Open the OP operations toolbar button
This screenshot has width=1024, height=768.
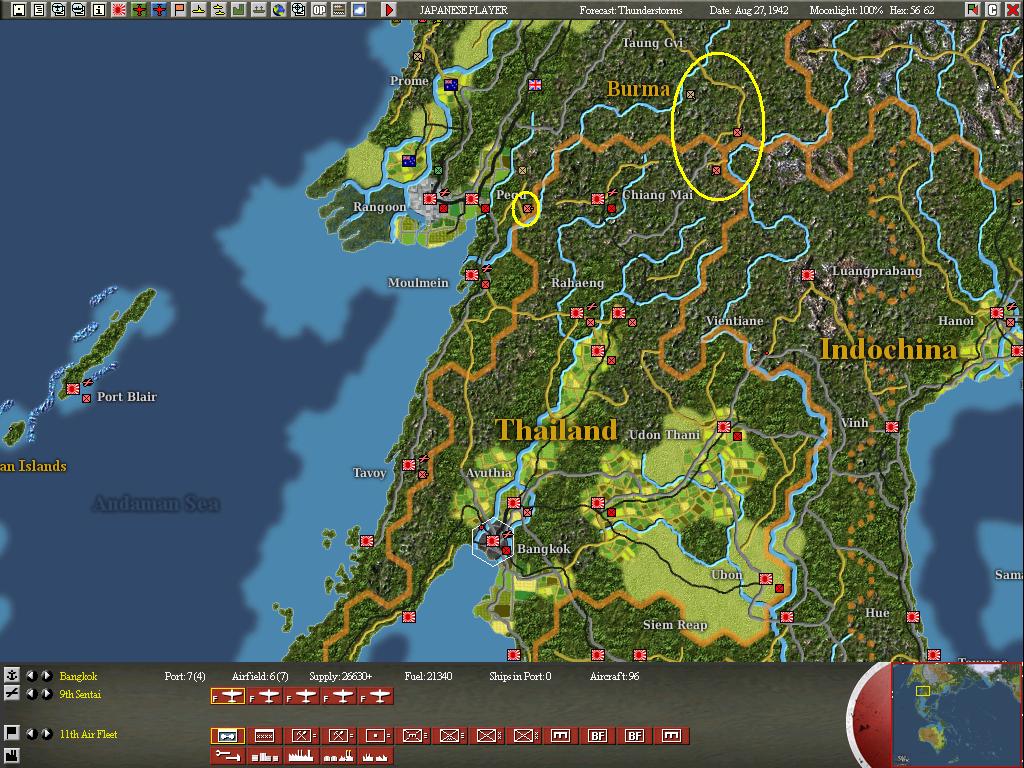click(319, 10)
